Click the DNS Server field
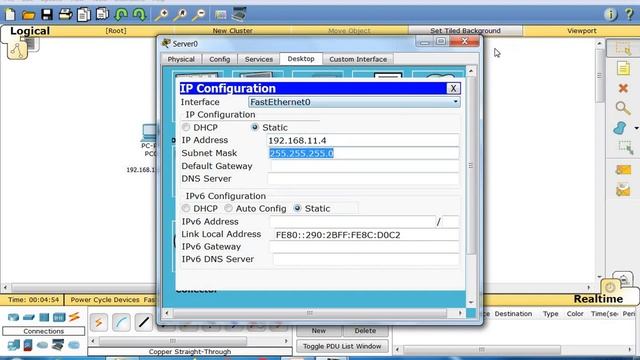This screenshot has height=360, width=640. point(362,179)
